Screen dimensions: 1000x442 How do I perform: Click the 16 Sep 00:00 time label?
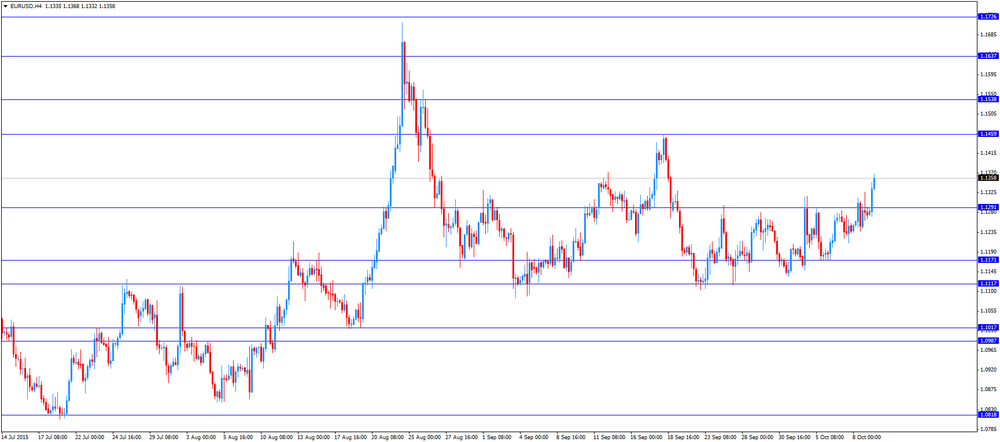point(647,438)
